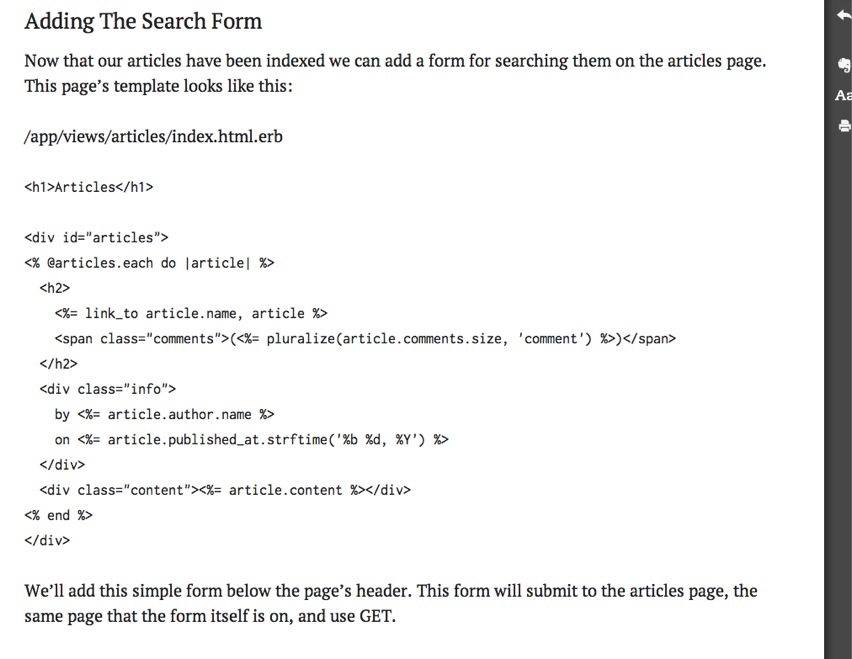Click the link_to article.name code line
The width and height of the screenshot is (852, 659).
pos(191,313)
